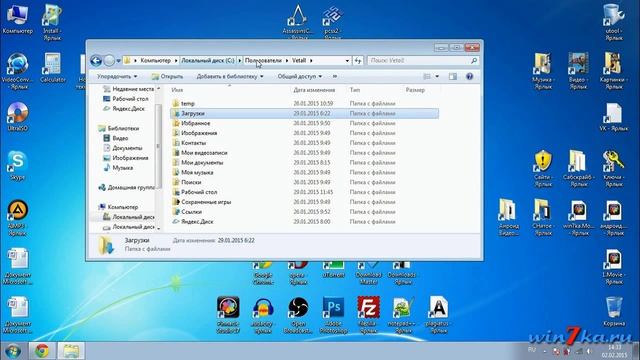Image resolution: width=640 pixels, height=360 pixels.
Task: Select Яндекс.Диск folder in file list
Action: (x=304, y=222)
